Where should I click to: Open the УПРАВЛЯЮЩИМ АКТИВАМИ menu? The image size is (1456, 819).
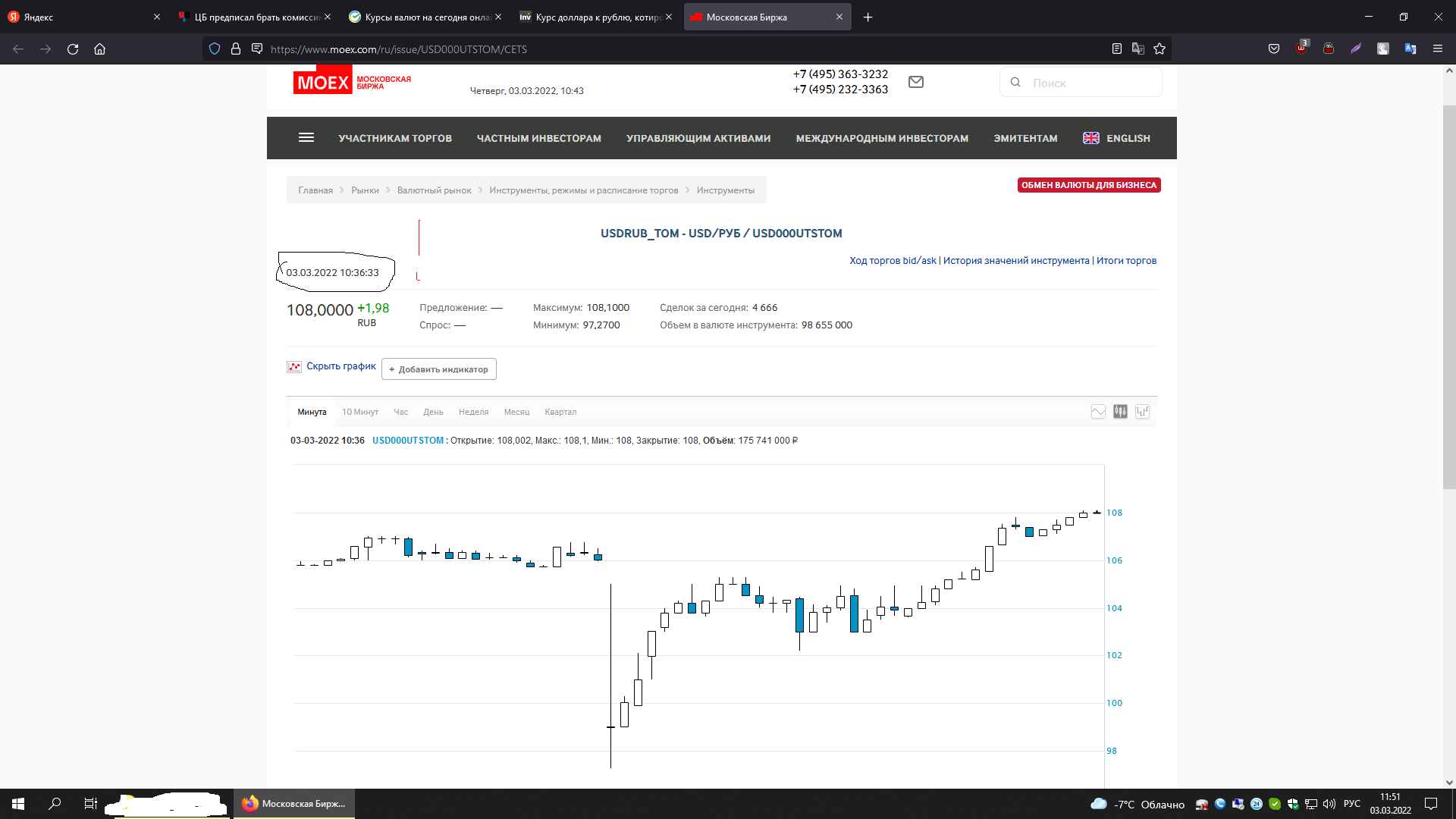(x=698, y=138)
